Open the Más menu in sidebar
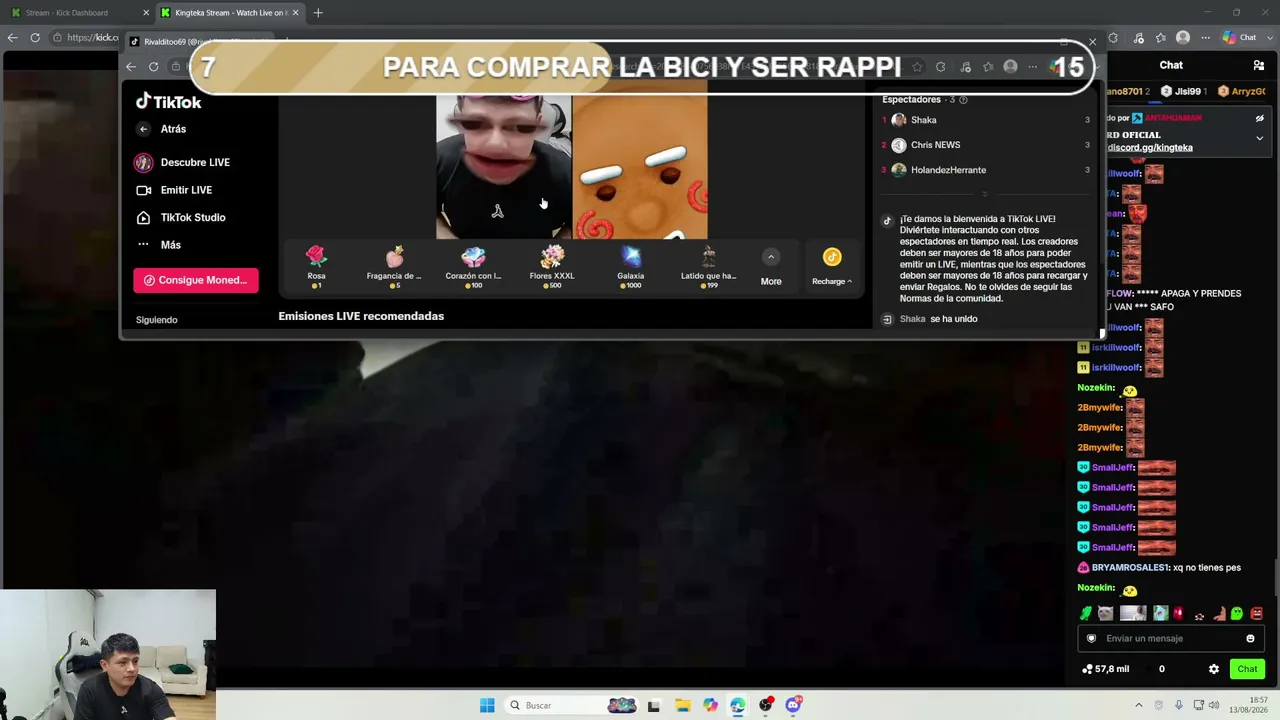 [x=159, y=245]
